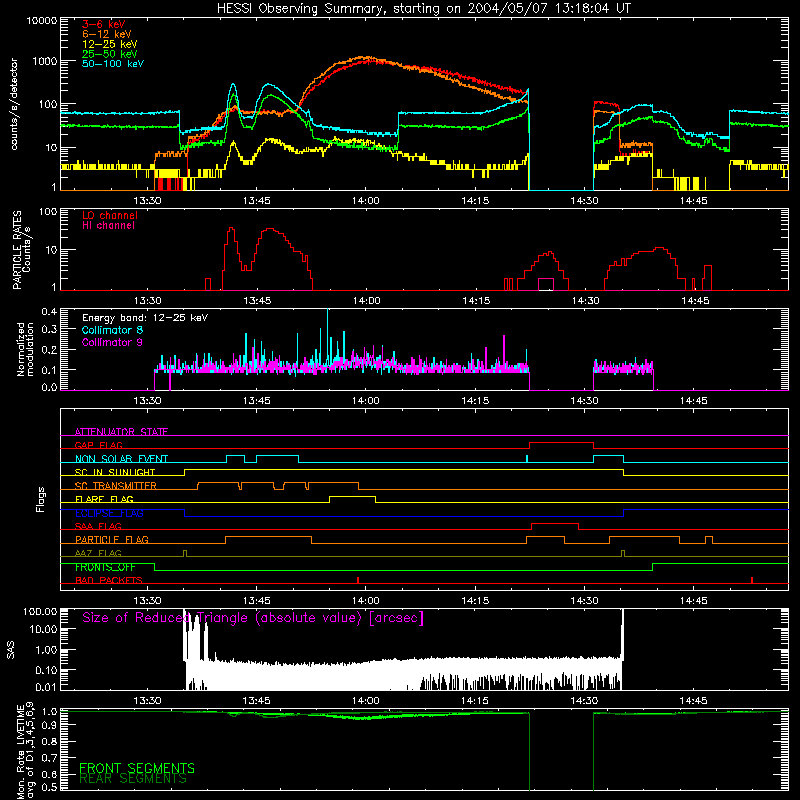Click the AAZ FLAG label

(x=98, y=553)
